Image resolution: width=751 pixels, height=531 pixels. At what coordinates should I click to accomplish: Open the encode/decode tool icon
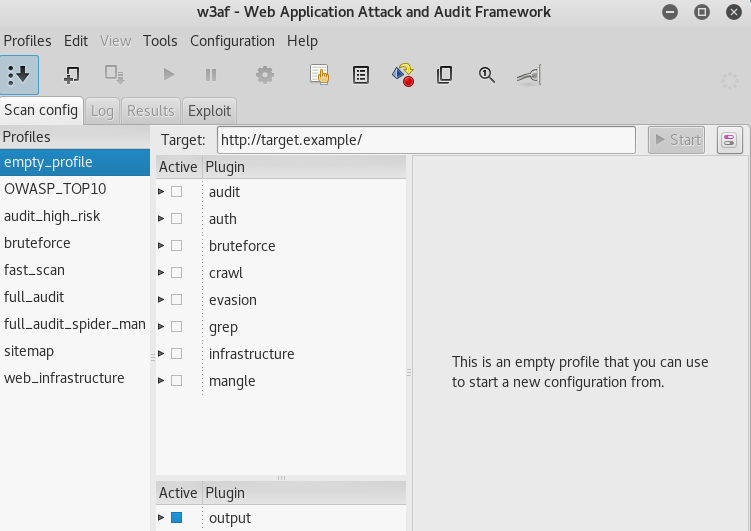point(403,75)
